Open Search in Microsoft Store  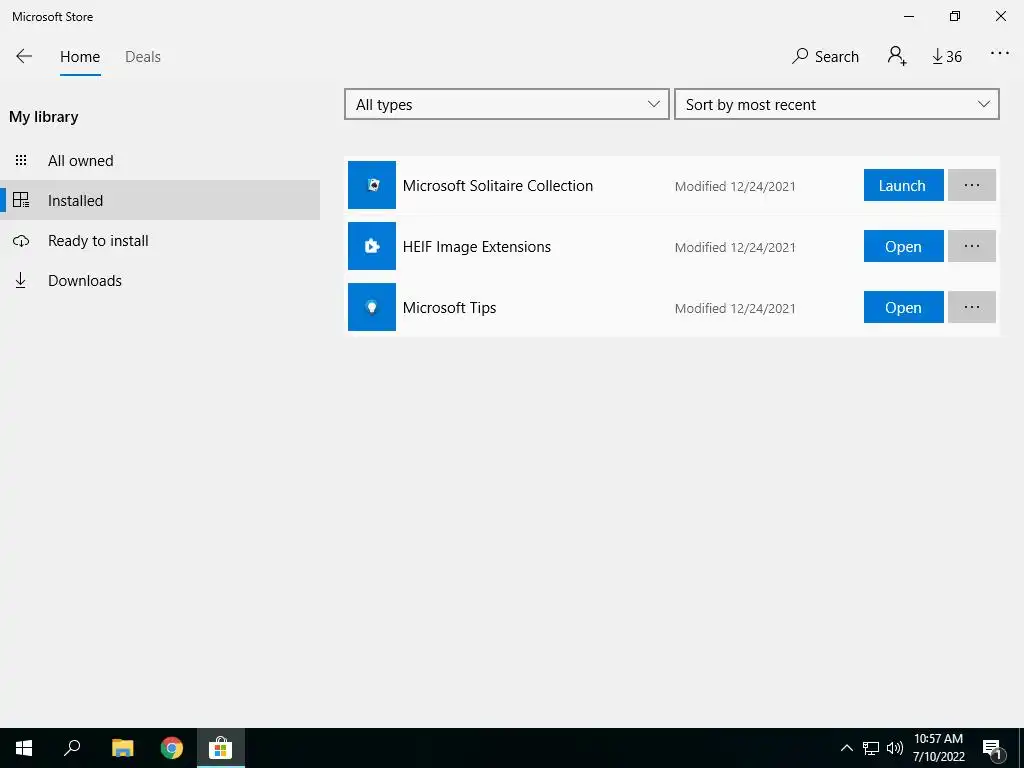click(x=825, y=56)
